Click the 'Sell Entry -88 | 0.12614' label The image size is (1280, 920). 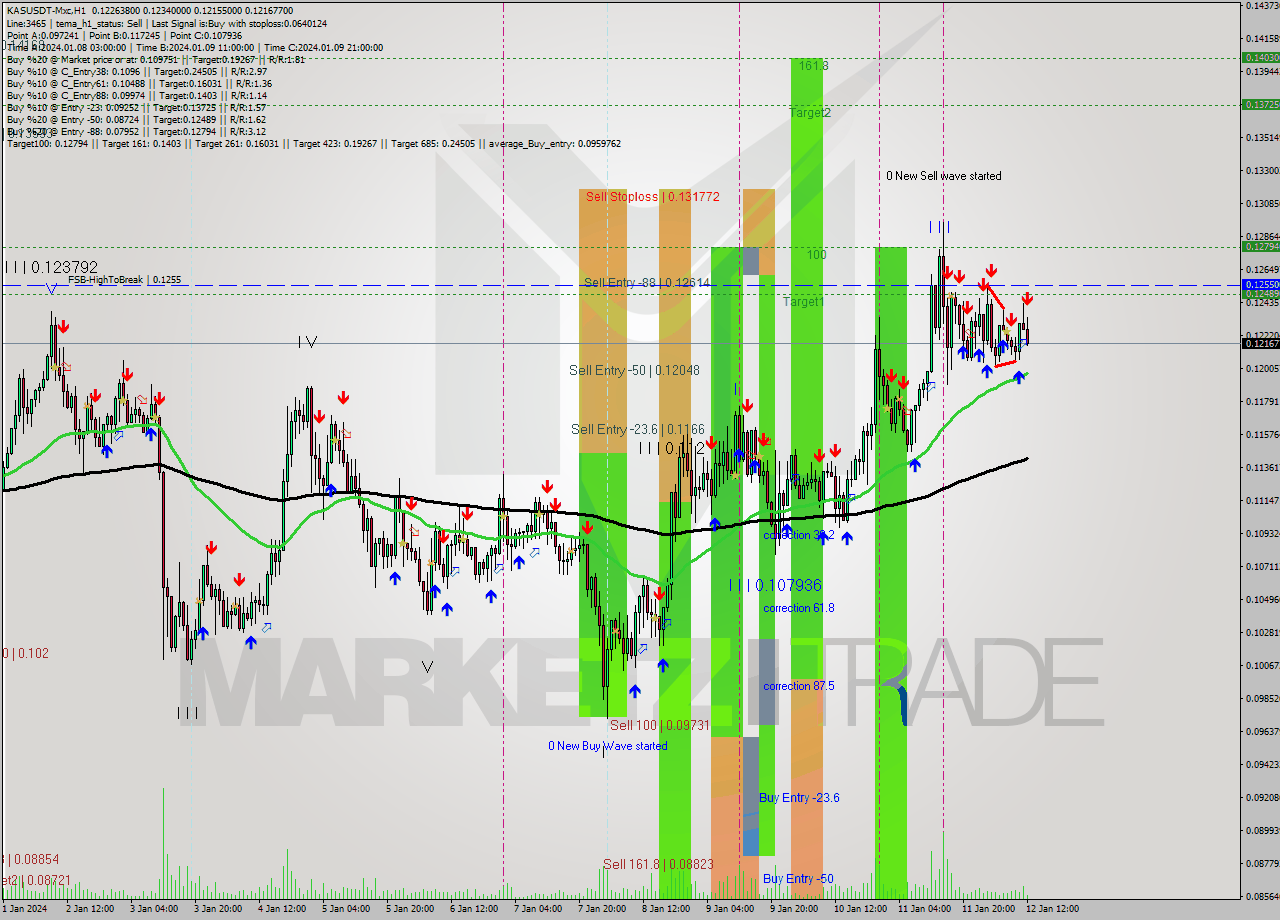(x=647, y=283)
